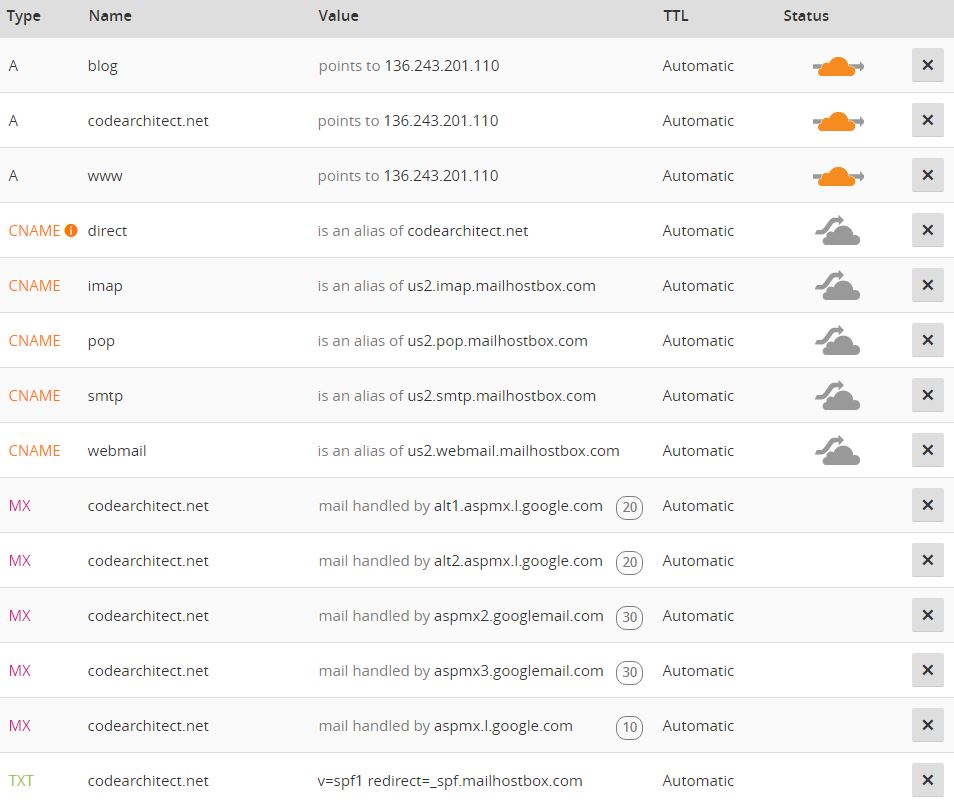The width and height of the screenshot is (954, 806).
Task: Open the TTL Automatic setting for webmail
Action: click(698, 451)
